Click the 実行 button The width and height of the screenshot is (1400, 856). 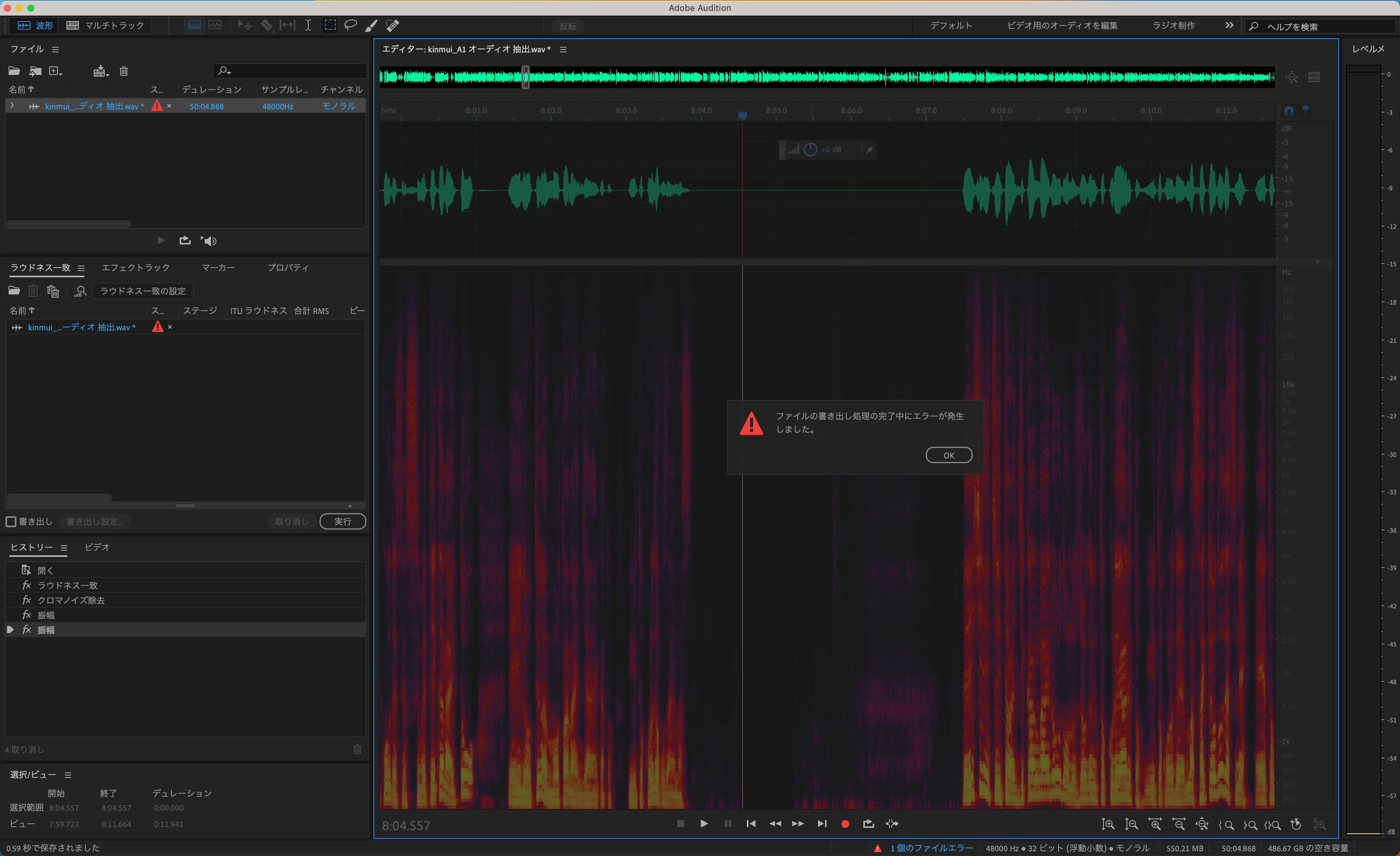click(x=342, y=521)
